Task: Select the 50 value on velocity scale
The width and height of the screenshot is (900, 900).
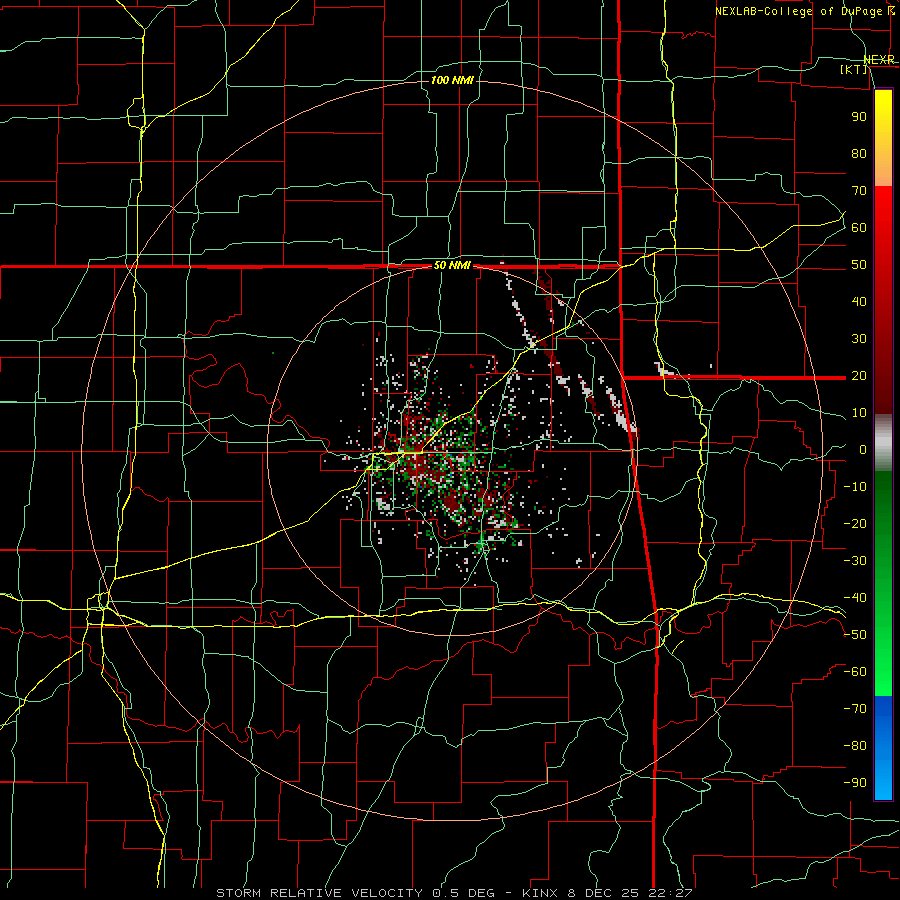Action: tap(859, 265)
